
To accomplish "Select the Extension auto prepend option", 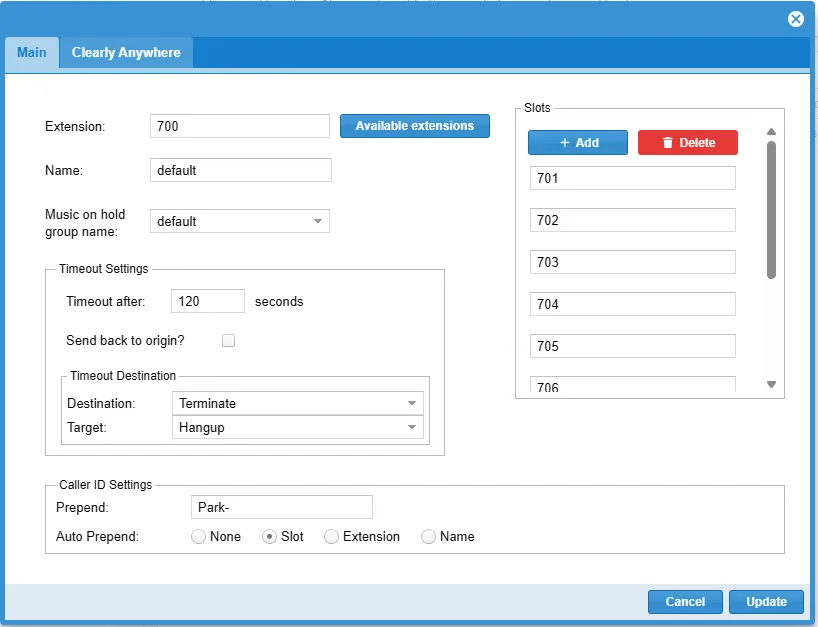I will click(x=331, y=536).
